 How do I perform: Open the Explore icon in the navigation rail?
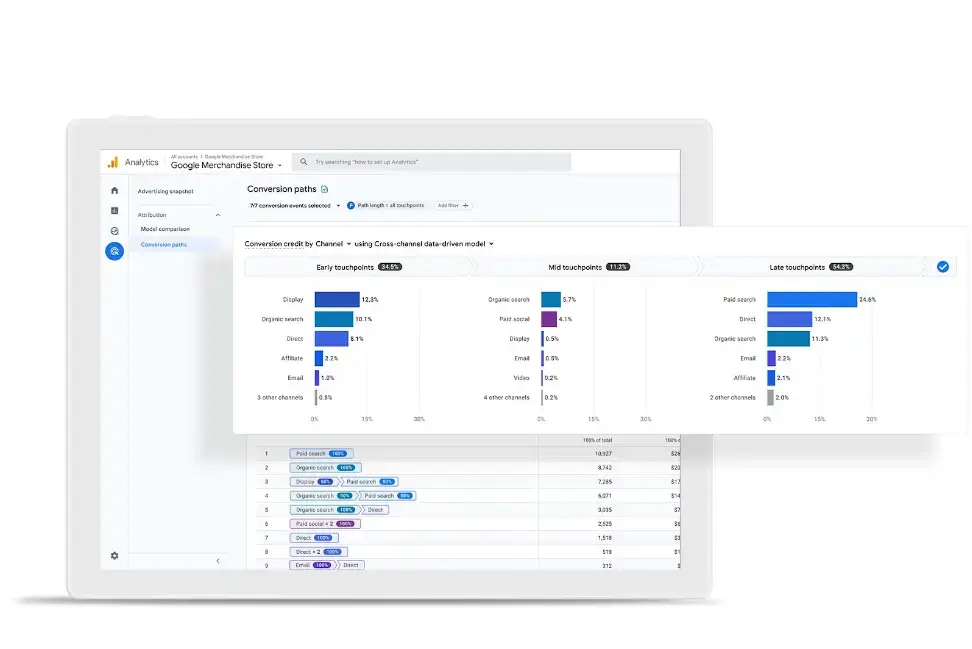coord(114,229)
